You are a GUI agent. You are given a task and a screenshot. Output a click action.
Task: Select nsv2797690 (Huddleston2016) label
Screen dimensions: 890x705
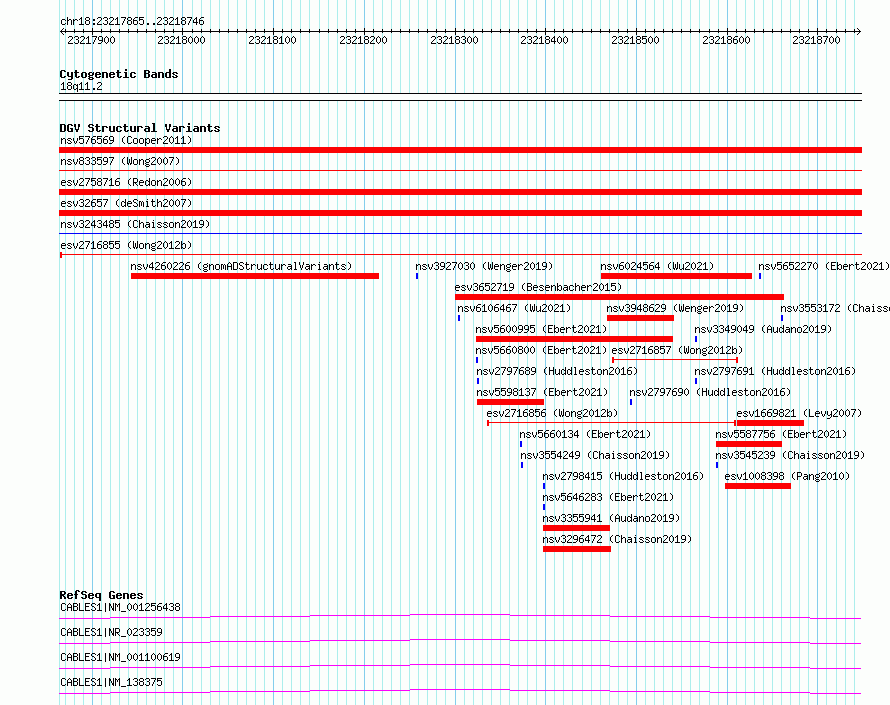coord(710,392)
